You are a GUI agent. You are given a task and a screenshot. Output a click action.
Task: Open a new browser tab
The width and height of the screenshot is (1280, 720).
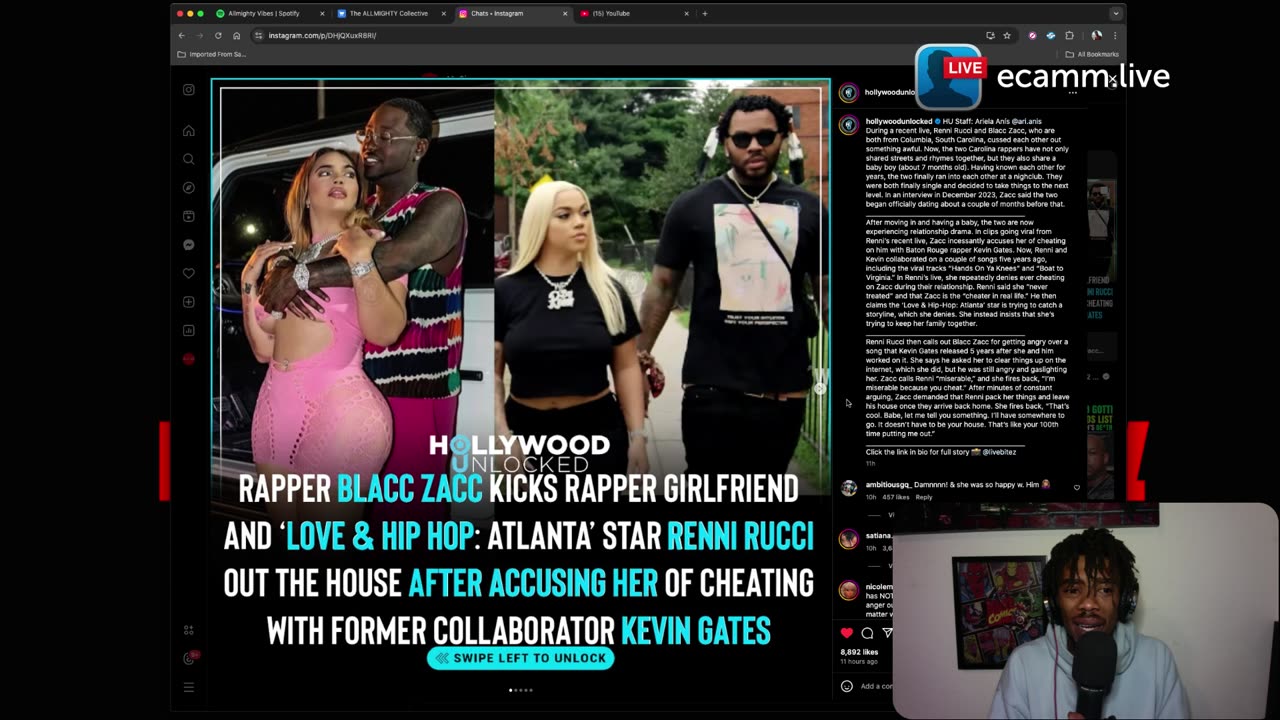point(705,13)
